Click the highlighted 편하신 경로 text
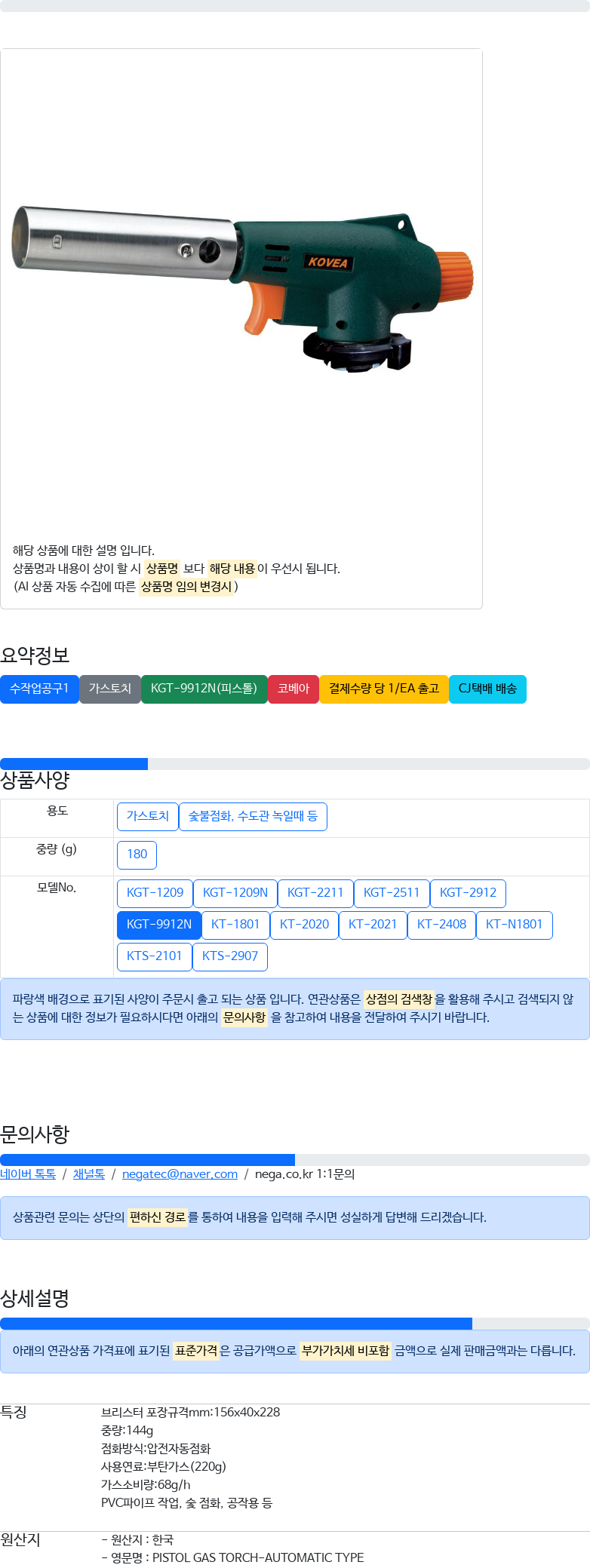Image resolution: width=590 pixels, height=1568 pixels. click(x=158, y=1217)
